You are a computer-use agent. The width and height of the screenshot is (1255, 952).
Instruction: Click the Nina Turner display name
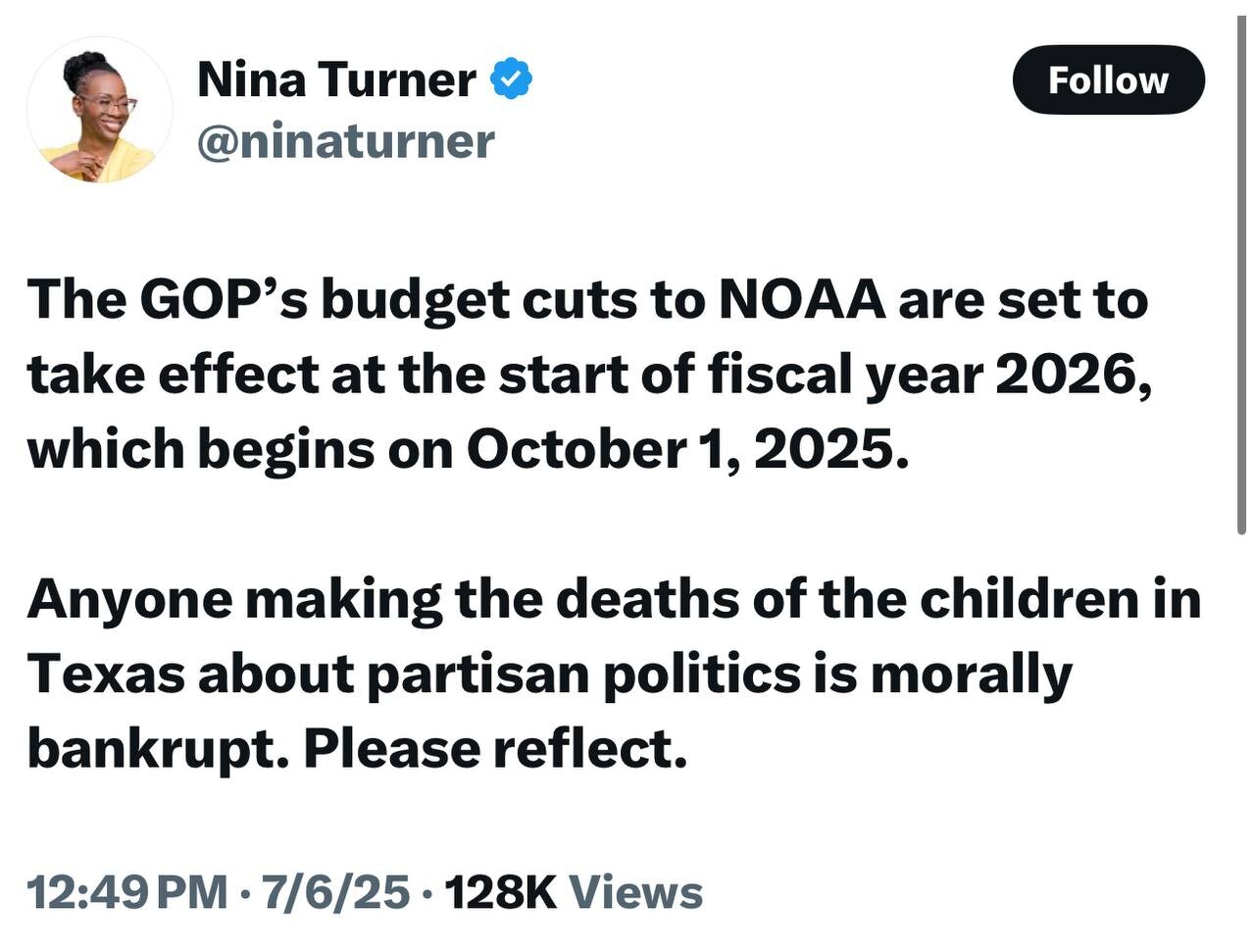(x=336, y=78)
